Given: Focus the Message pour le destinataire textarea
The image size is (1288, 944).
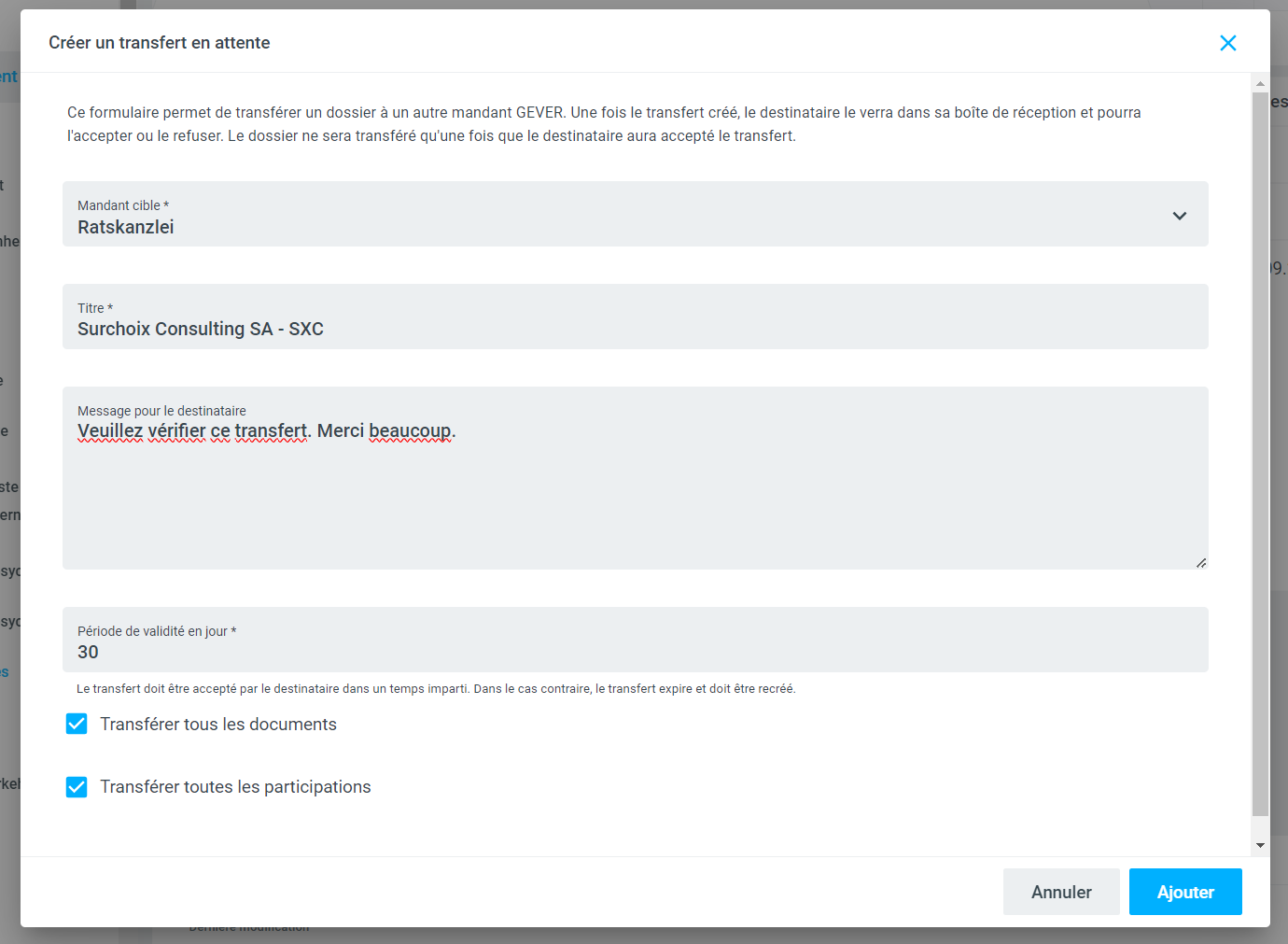Looking at the screenshot, I should 635,495.
